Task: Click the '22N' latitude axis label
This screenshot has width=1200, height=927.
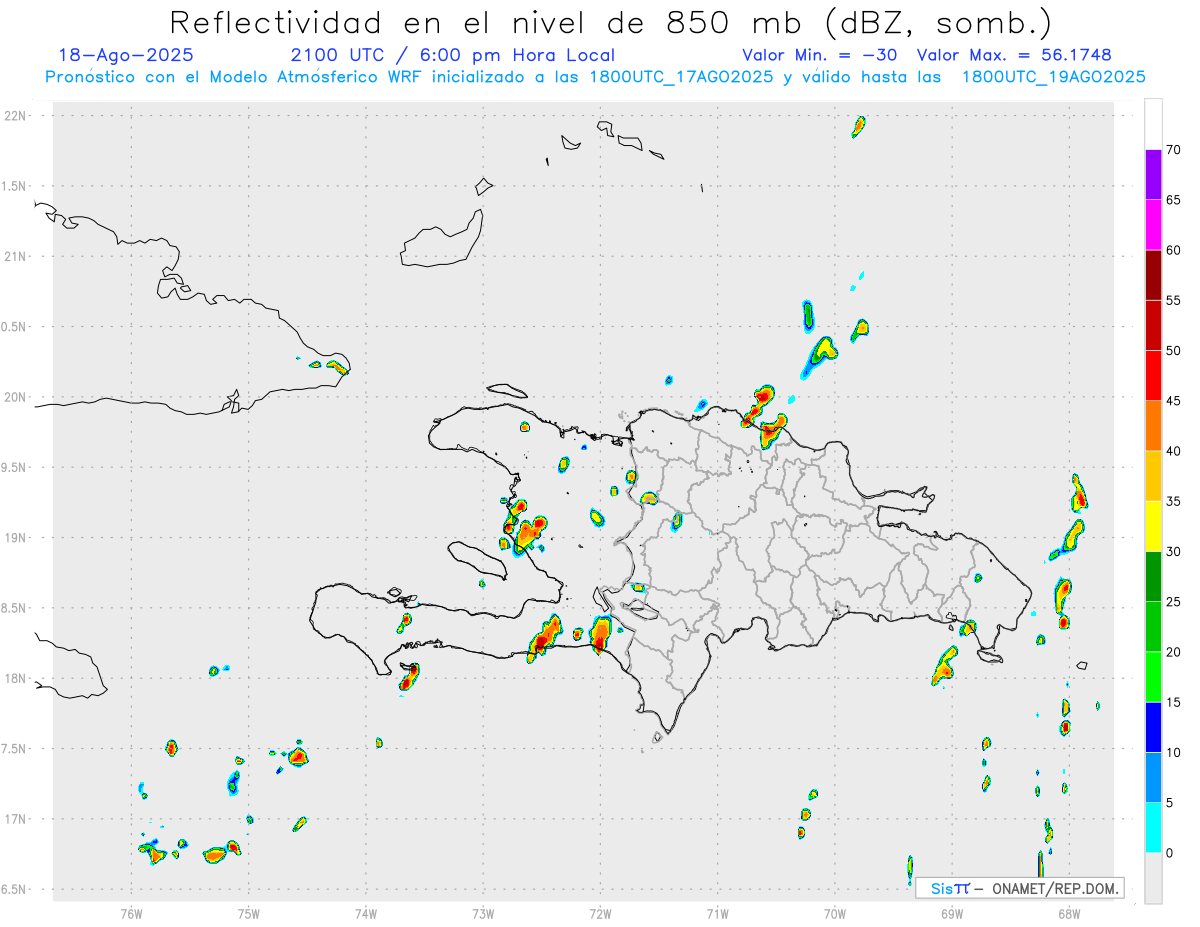Action: (x=17, y=116)
